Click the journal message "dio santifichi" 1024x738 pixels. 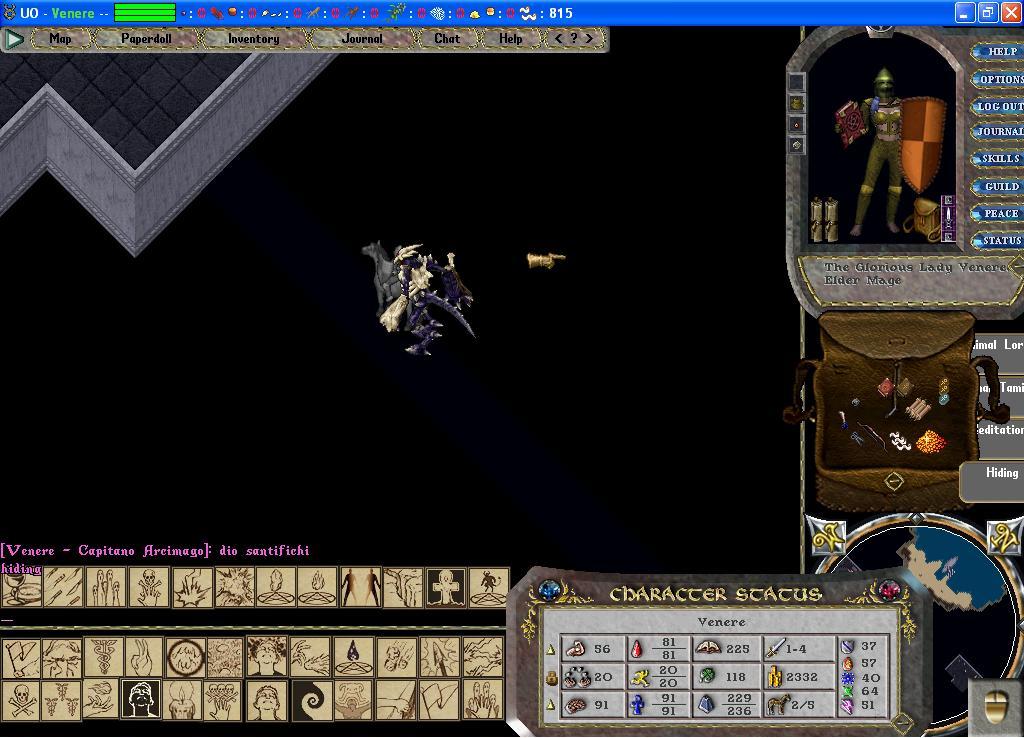[264, 551]
